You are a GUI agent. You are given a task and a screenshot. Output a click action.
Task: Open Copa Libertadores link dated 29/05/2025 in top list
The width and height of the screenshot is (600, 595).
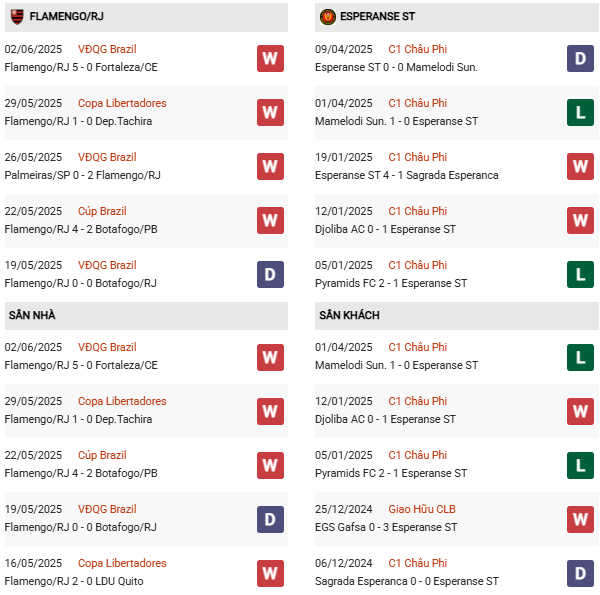122,103
